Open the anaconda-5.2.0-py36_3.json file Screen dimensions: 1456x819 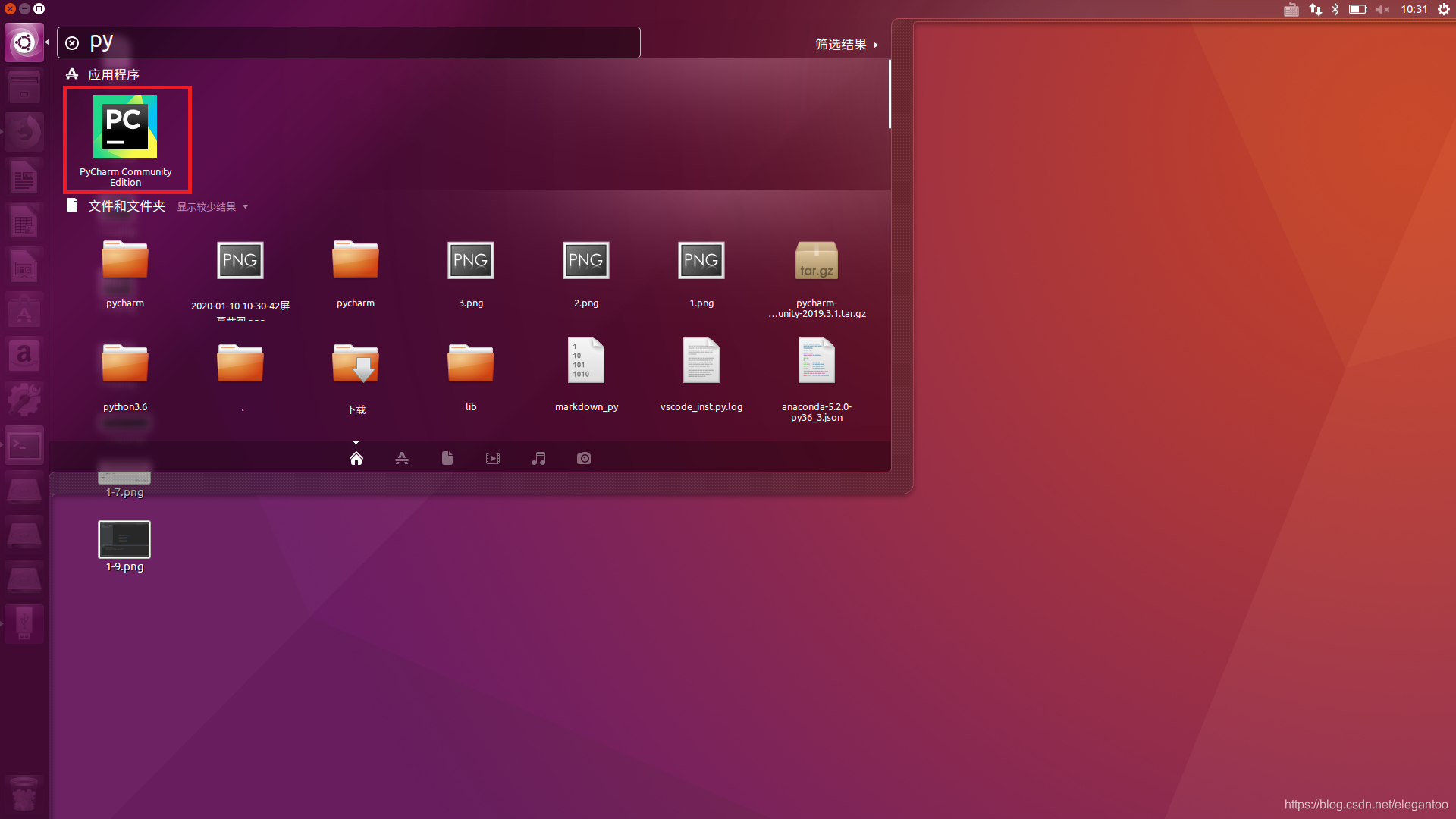click(817, 380)
